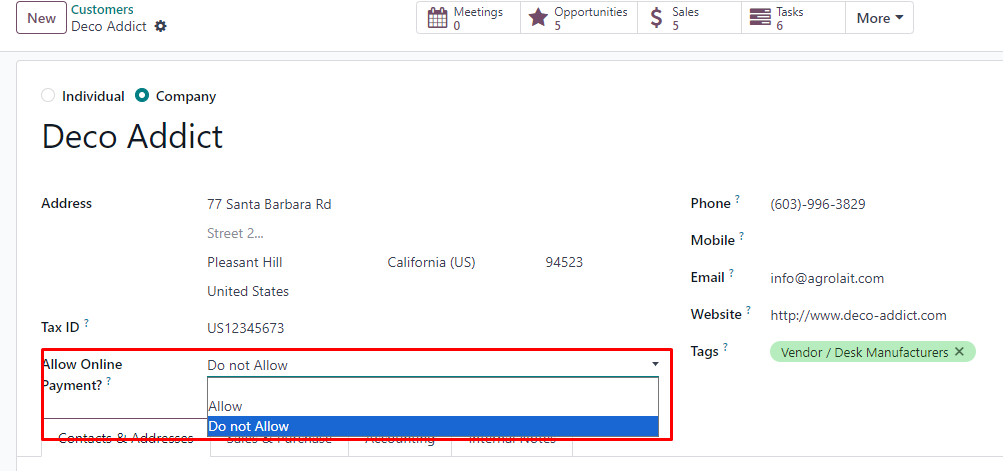The width and height of the screenshot is (1003, 471).
Task: Expand the More dropdown
Action: pyautogui.click(x=880, y=18)
